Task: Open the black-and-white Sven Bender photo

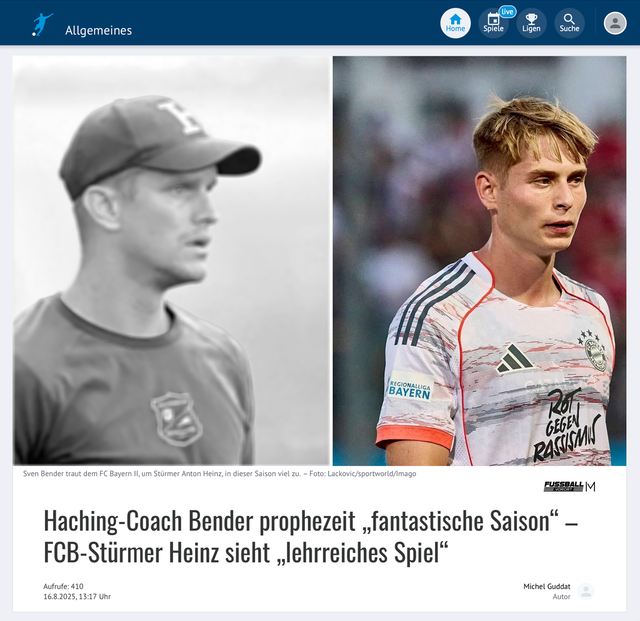Action: coord(171,260)
